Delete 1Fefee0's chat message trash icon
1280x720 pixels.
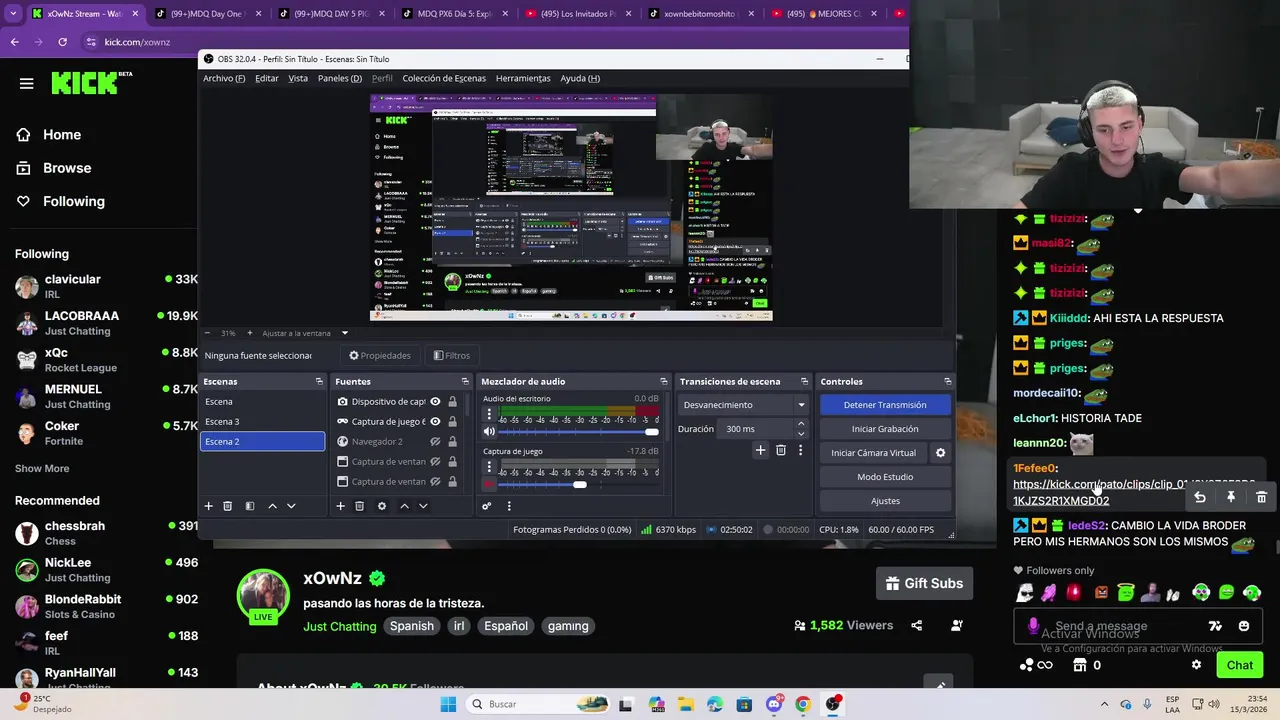click(x=1261, y=497)
